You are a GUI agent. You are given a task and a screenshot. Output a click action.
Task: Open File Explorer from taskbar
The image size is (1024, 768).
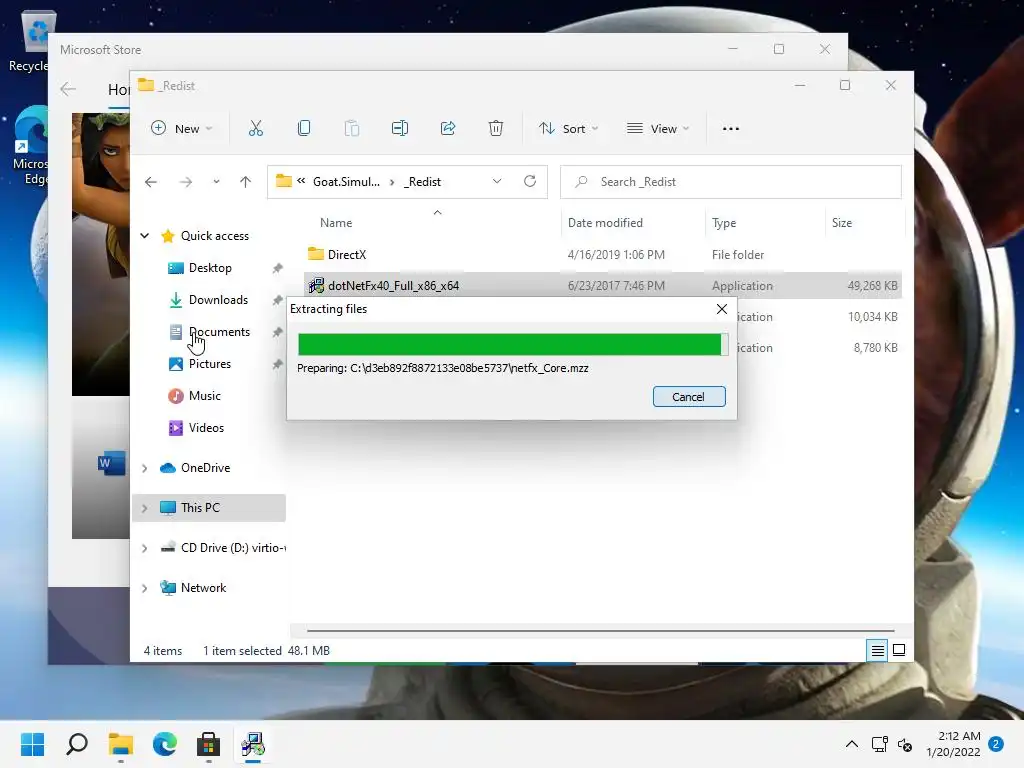tap(121, 744)
